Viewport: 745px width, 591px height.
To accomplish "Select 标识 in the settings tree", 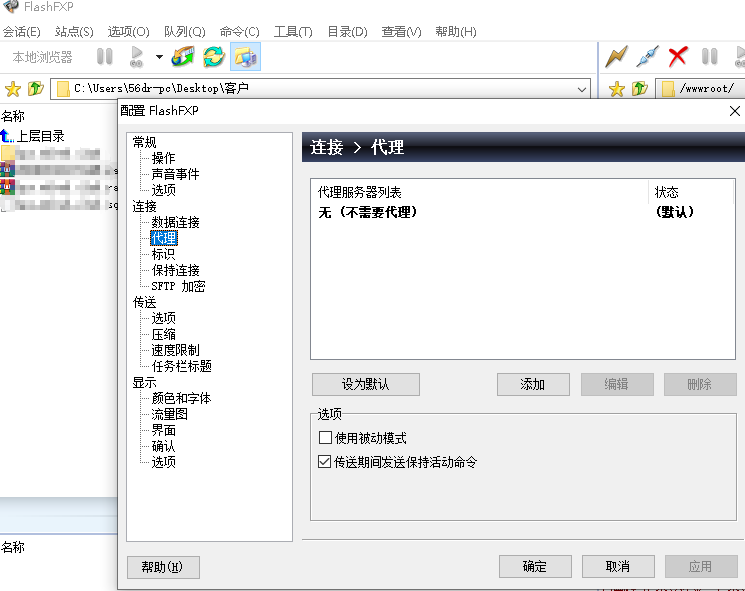I will [x=163, y=254].
